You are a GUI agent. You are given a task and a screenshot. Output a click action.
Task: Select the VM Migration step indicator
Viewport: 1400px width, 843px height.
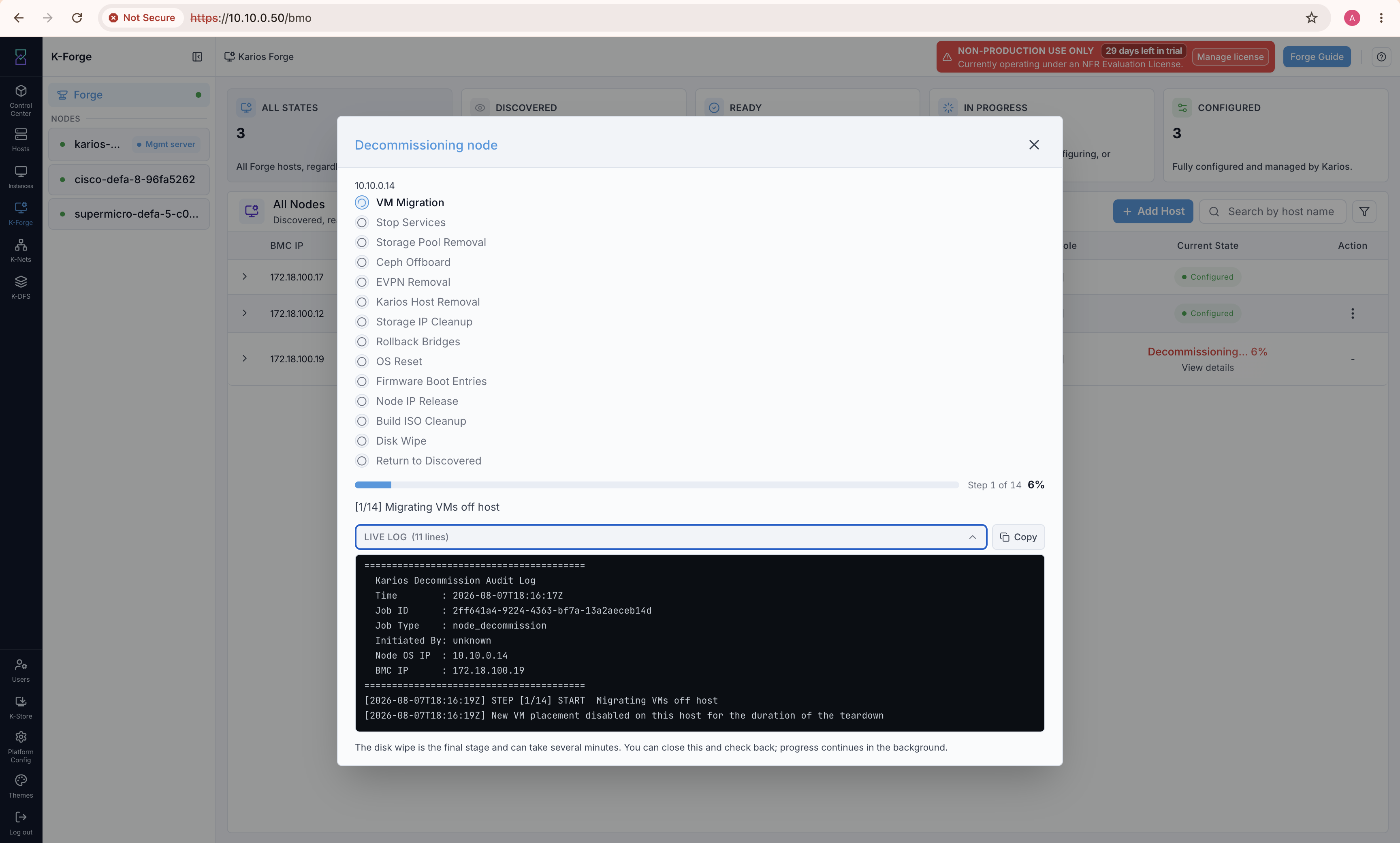point(362,203)
